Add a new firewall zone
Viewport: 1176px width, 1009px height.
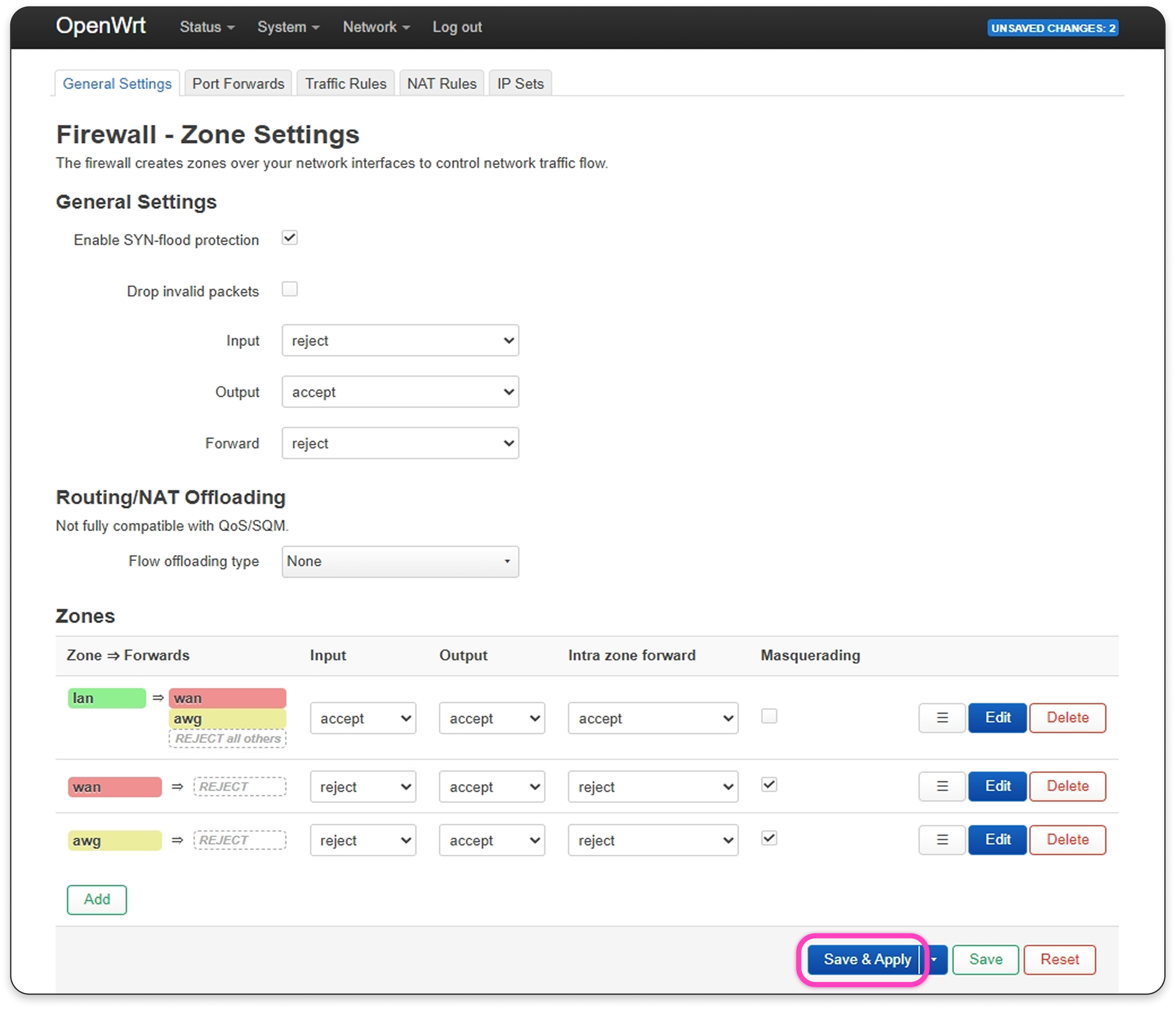coord(97,900)
